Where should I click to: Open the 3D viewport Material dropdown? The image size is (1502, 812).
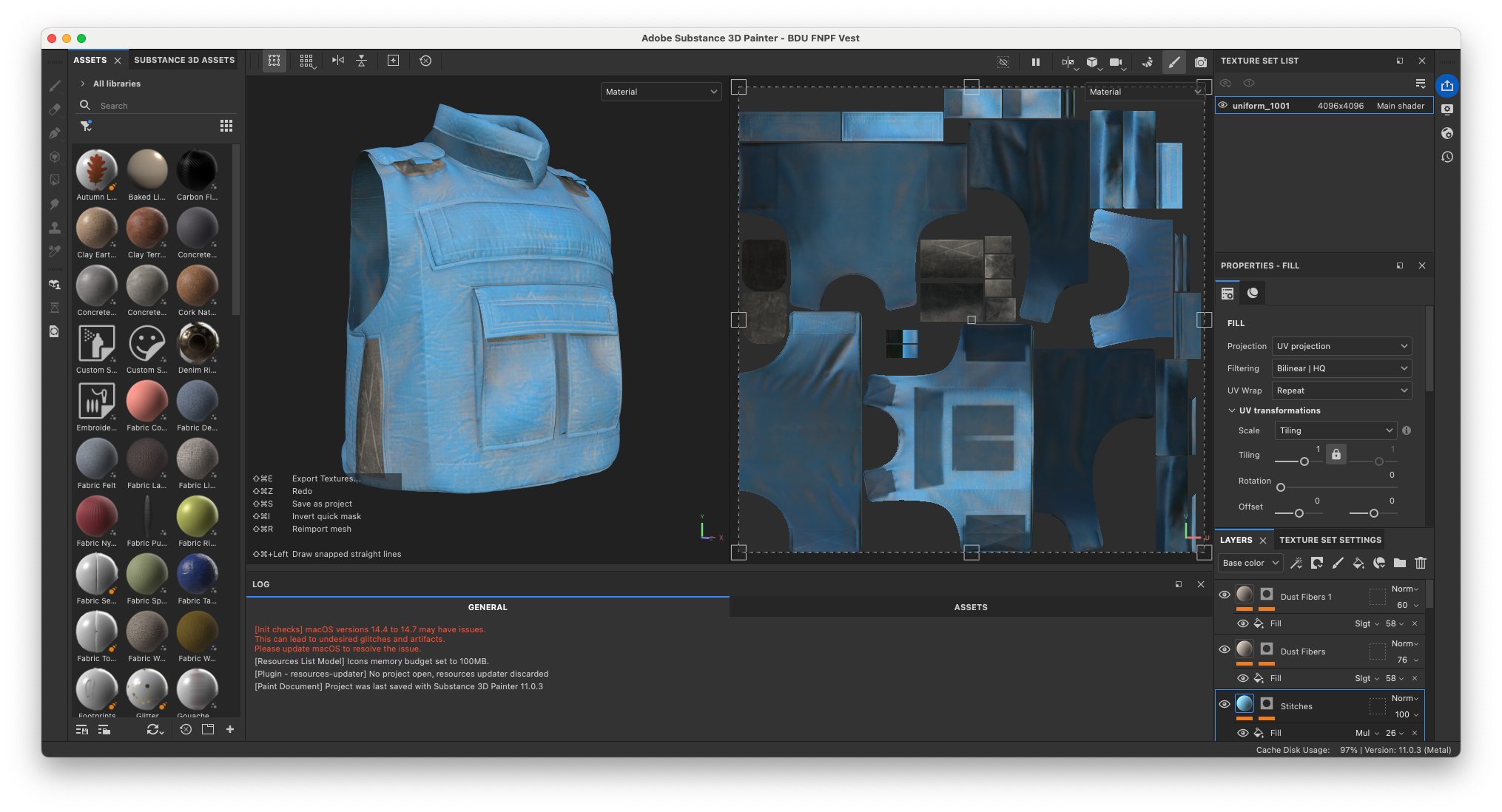661,92
